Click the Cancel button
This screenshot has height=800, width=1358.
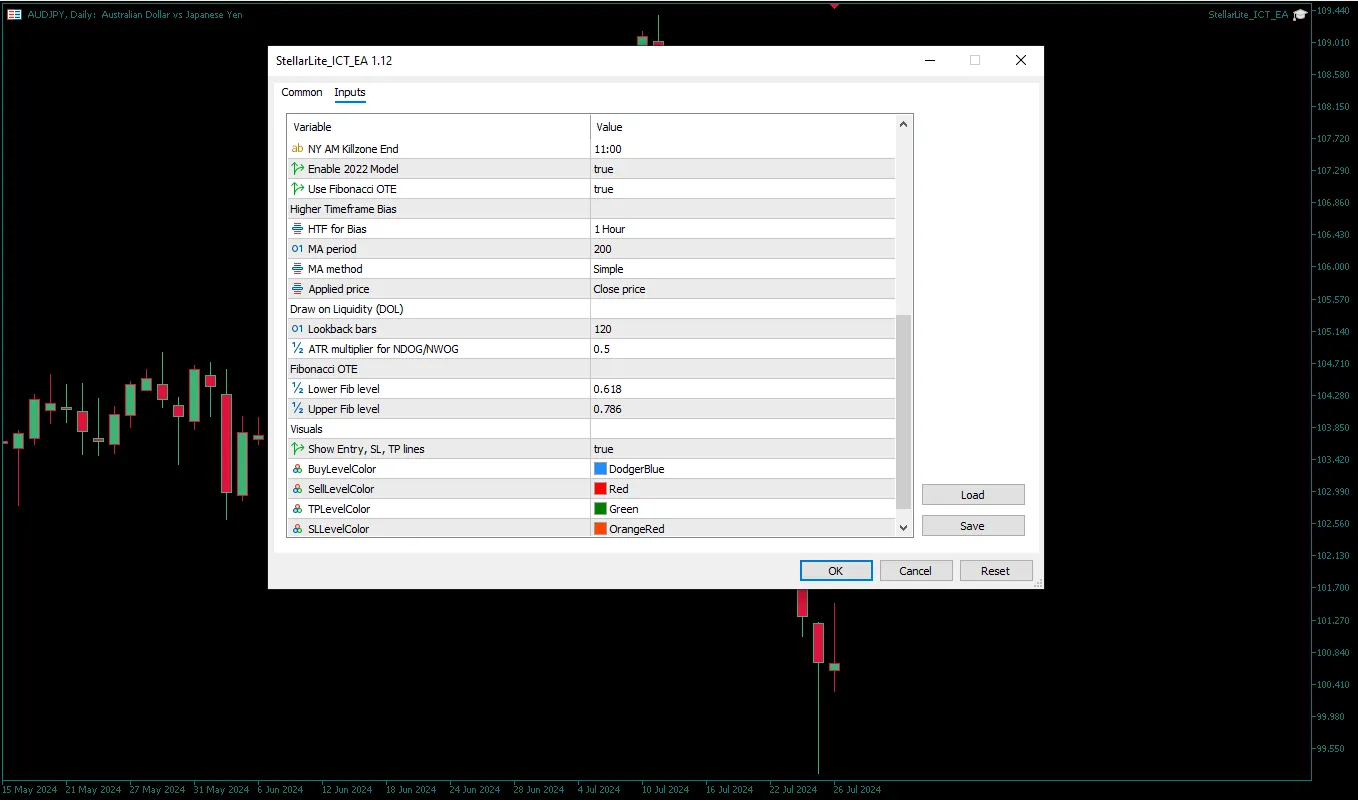point(915,571)
